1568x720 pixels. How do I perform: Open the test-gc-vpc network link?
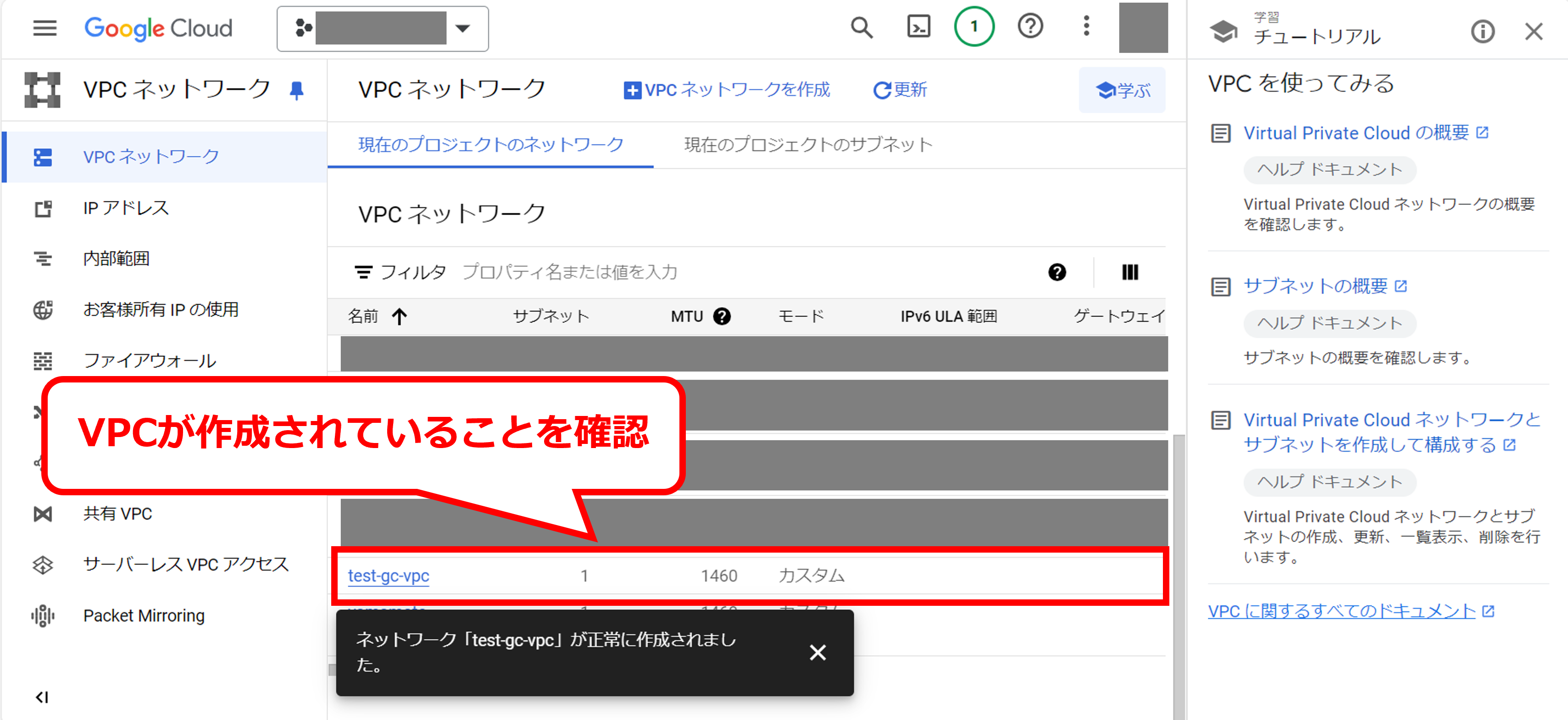pos(389,575)
